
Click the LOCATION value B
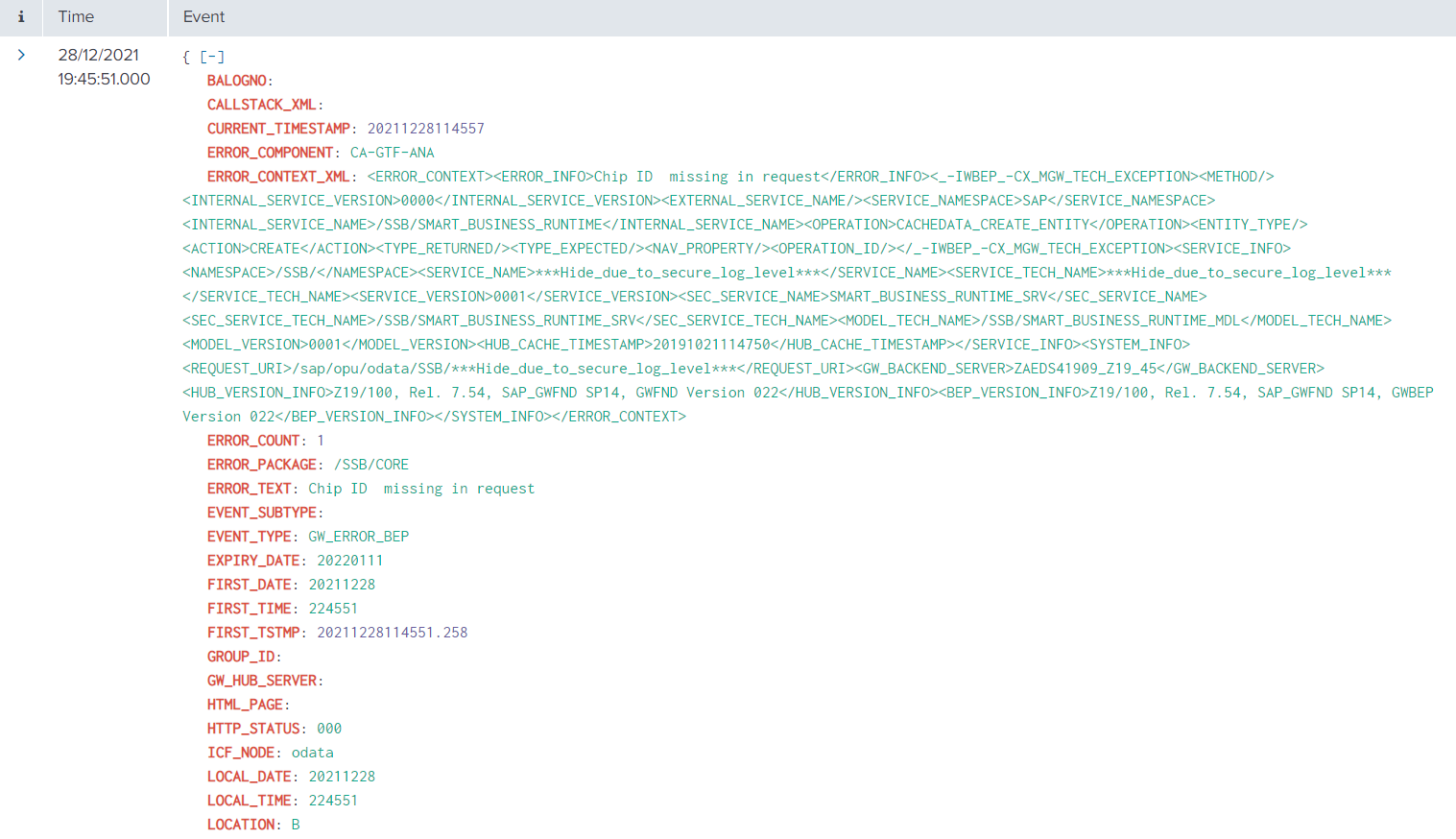click(x=296, y=825)
